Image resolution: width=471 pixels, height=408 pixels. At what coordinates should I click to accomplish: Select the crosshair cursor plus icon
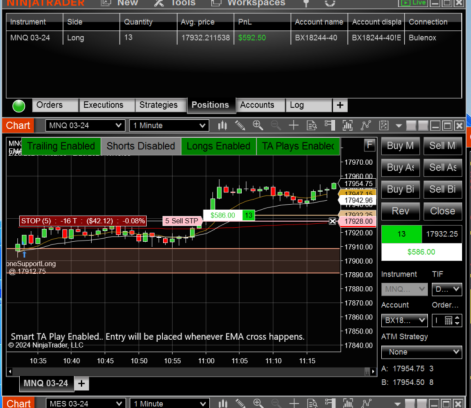293,126
